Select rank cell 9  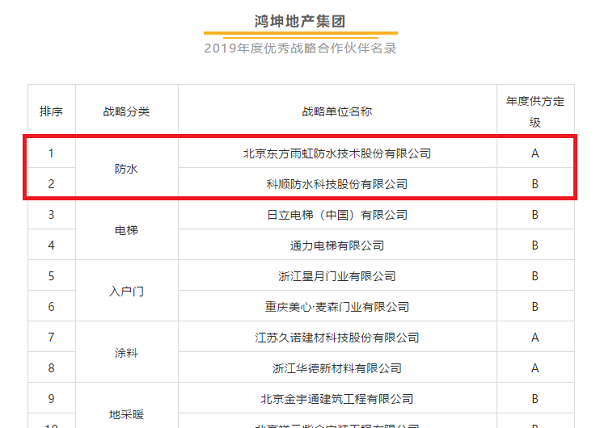[51, 399]
